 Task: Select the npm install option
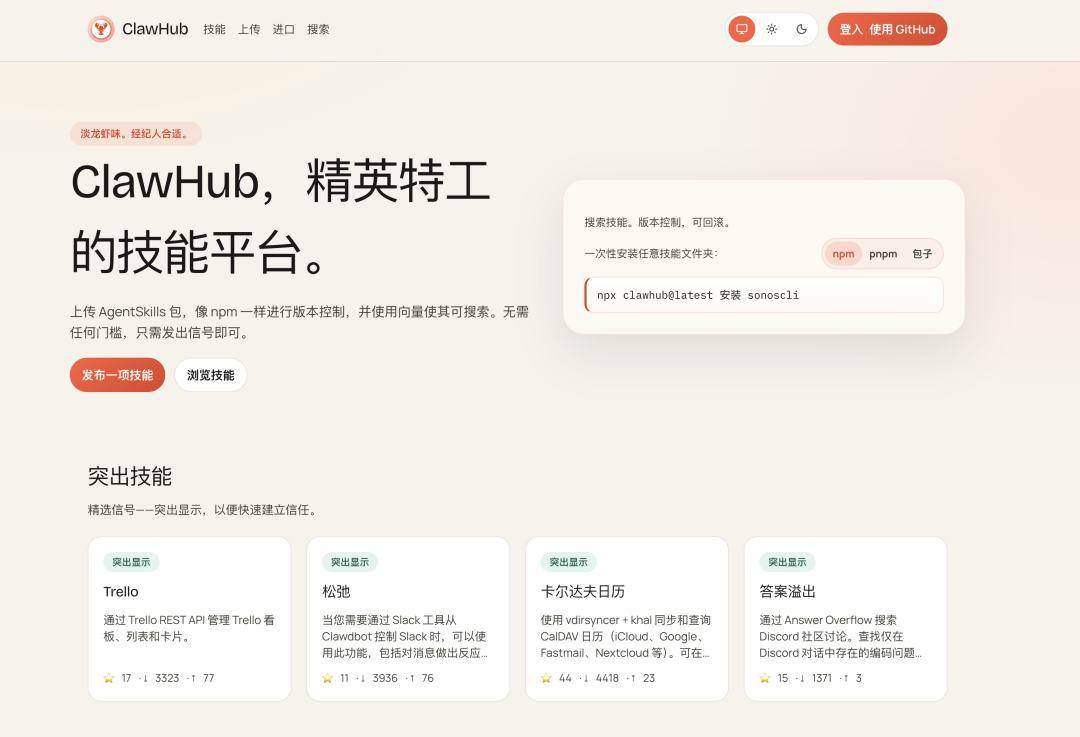click(843, 254)
